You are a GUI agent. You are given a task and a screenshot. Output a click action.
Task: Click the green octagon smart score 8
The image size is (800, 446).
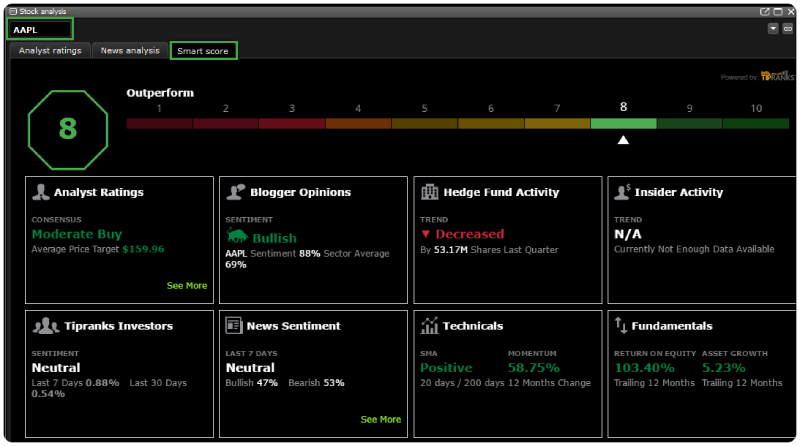click(x=68, y=130)
